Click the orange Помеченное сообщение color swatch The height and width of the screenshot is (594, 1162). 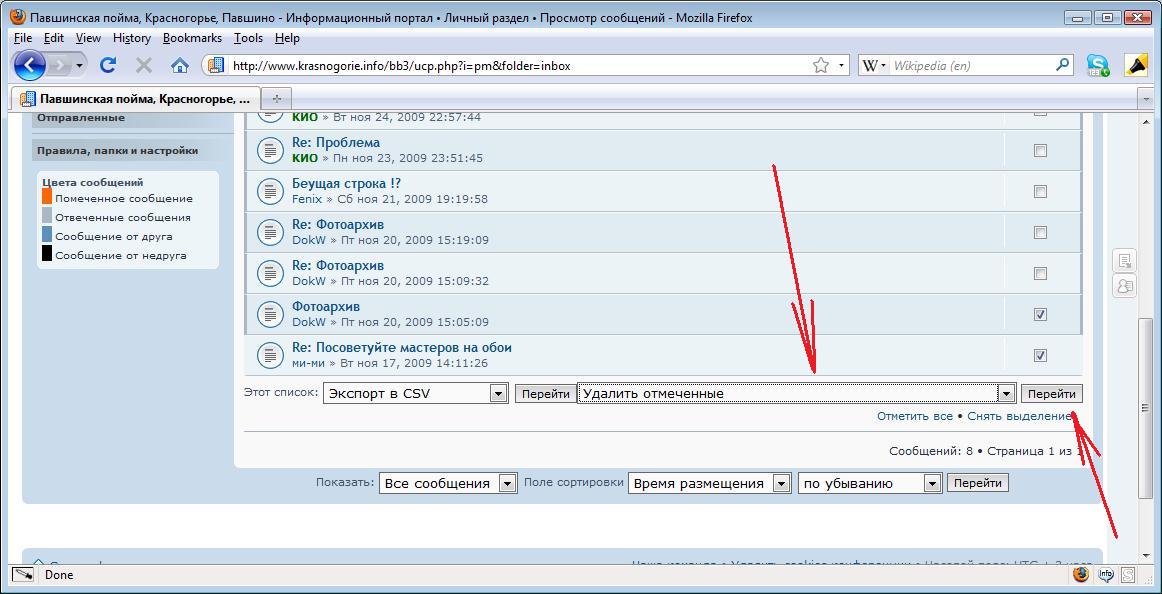point(47,198)
